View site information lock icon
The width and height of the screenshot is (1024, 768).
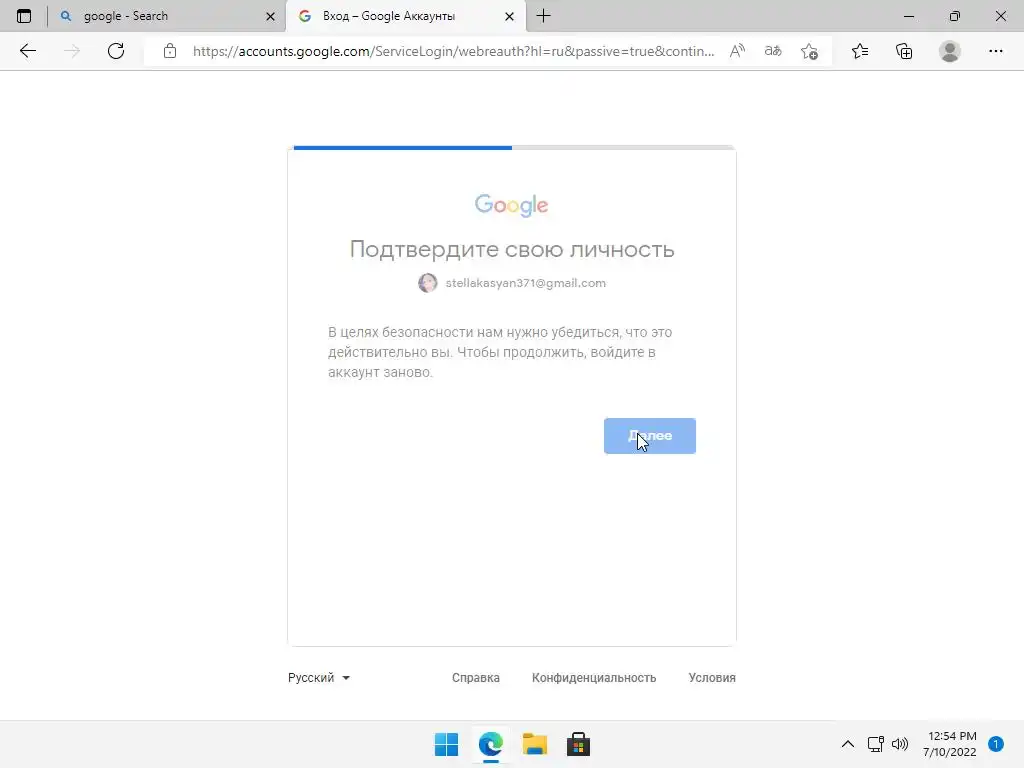(x=170, y=51)
